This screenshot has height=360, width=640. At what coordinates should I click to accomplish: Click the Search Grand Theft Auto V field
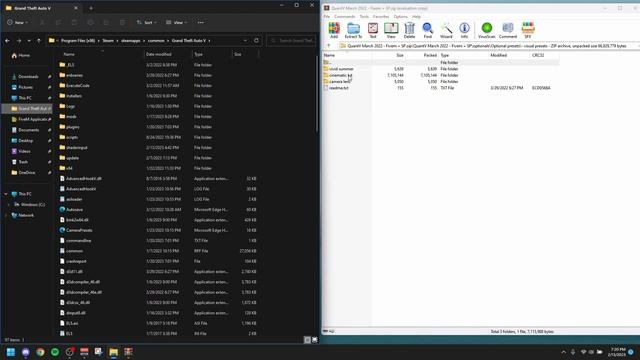tap(292, 41)
